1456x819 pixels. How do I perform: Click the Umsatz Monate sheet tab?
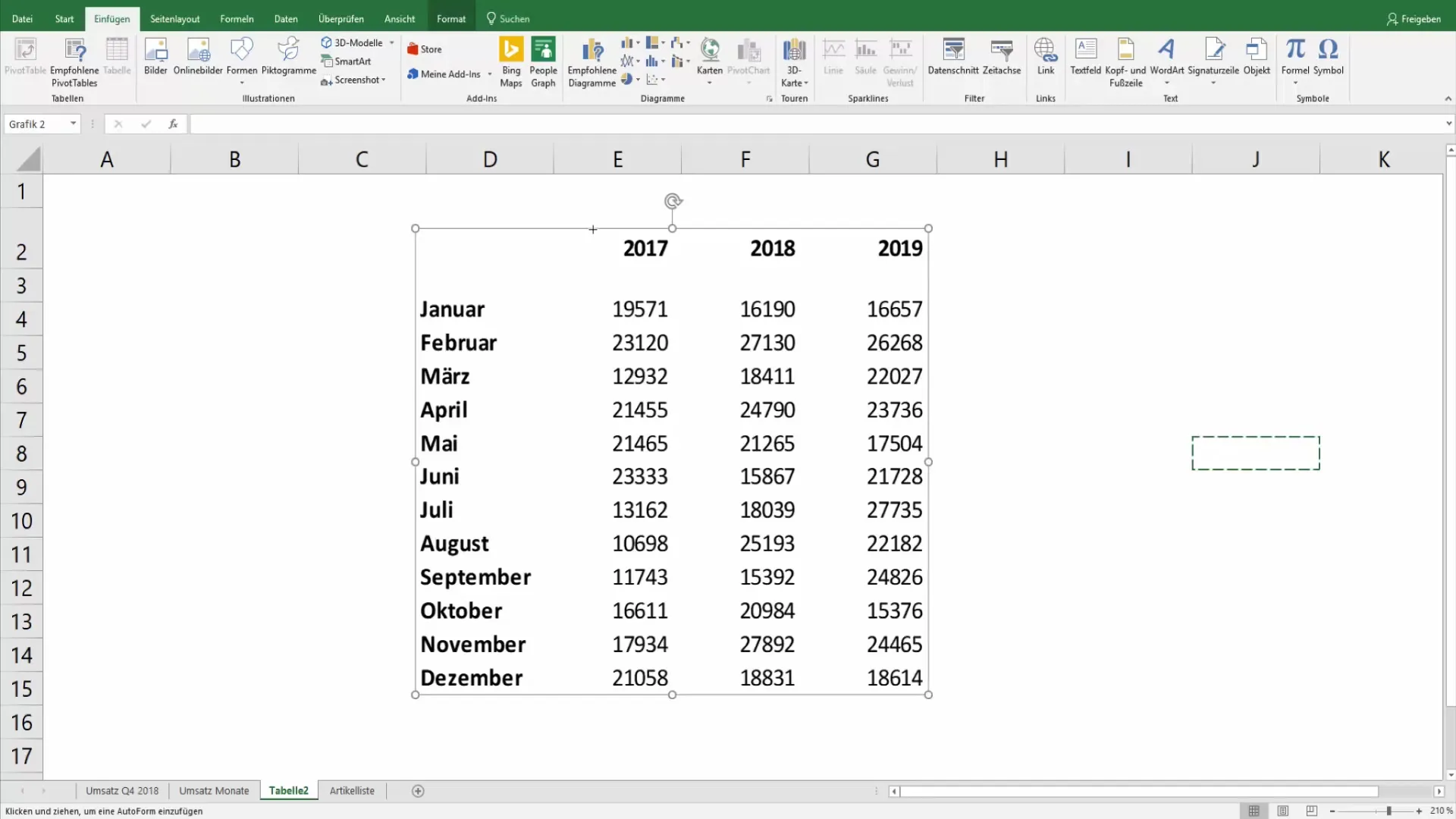coord(214,790)
